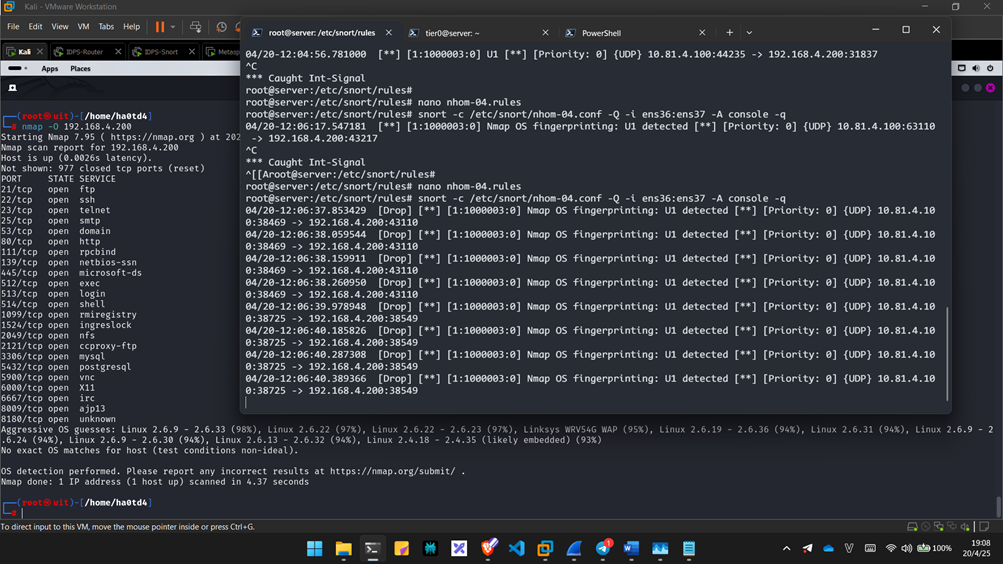Image resolution: width=1003 pixels, height=564 pixels.
Task: Open Wireshark from the taskbar
Action: click(x=574, y=548)
